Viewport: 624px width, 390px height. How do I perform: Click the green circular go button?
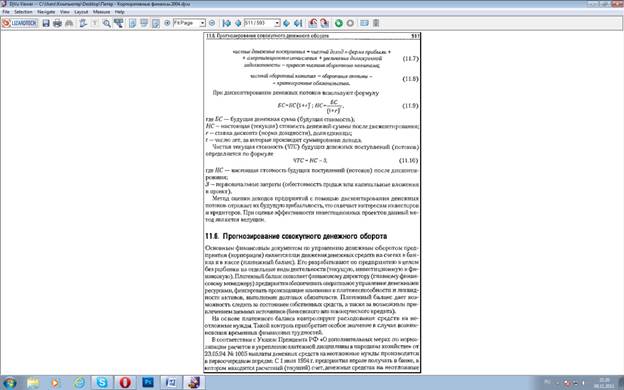point(339,23)
